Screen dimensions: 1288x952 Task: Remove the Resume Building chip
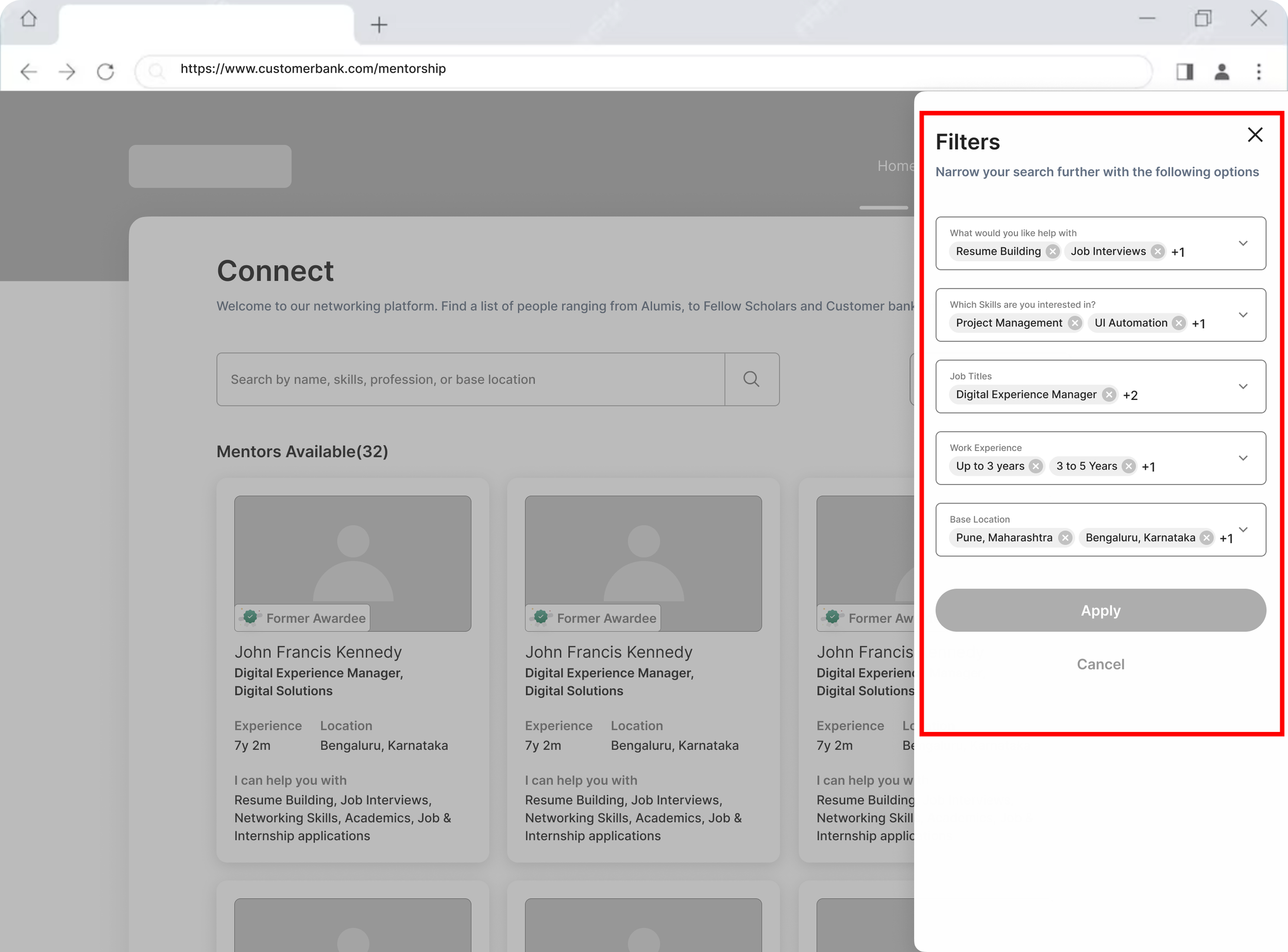tap(1053, 251)
